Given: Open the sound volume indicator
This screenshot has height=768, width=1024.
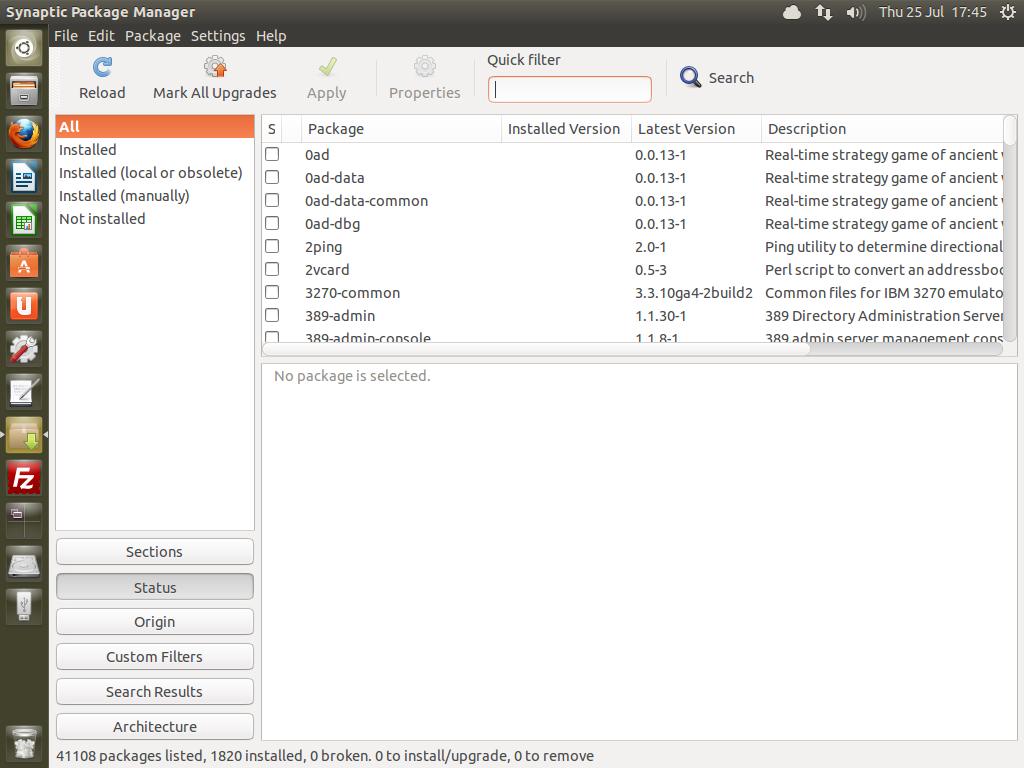Looking at the screenshot, I should 855,12.
